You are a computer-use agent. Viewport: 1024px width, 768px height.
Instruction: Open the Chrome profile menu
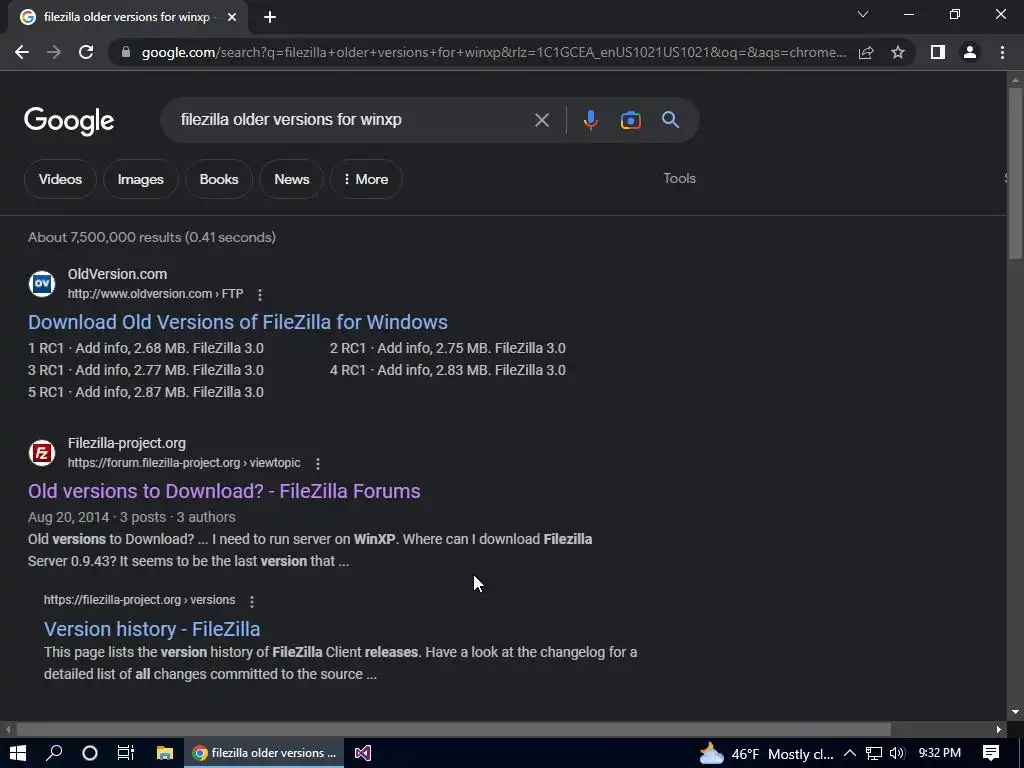970,52
